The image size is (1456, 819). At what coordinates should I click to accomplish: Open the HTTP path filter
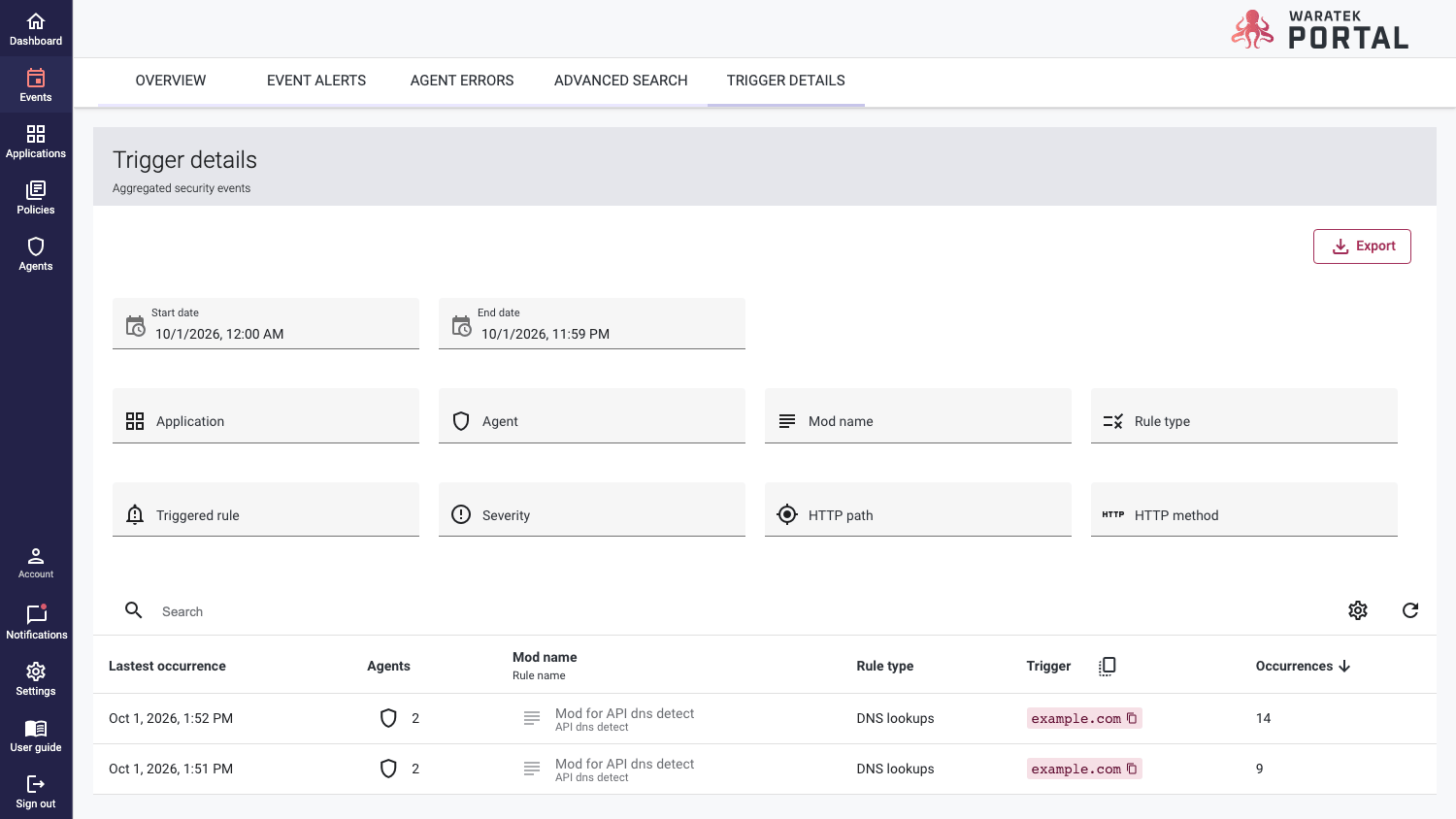(x=918, y=509)
